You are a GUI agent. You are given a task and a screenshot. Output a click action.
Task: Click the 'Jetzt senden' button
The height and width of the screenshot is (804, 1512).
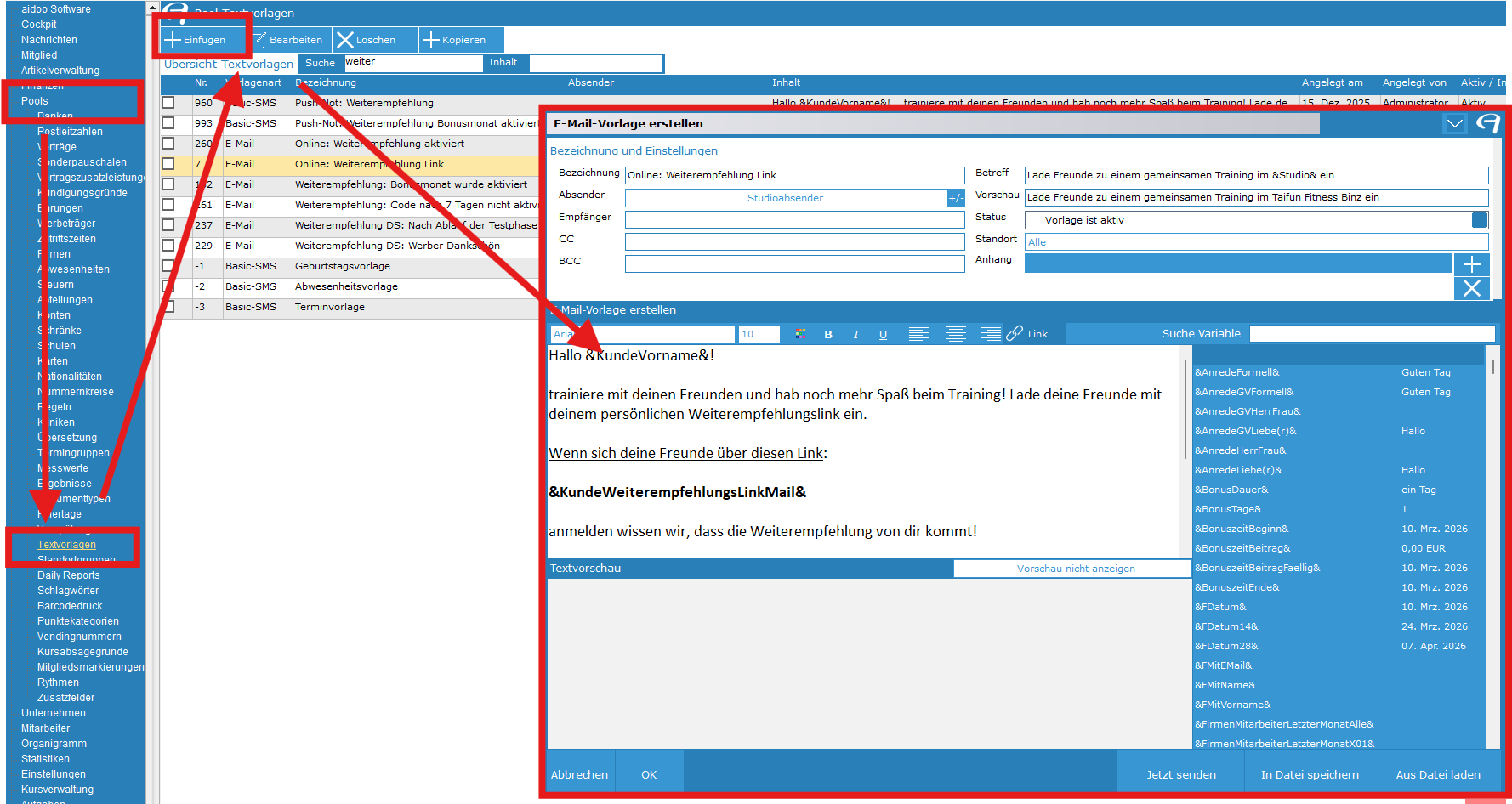click(1180, 774)
